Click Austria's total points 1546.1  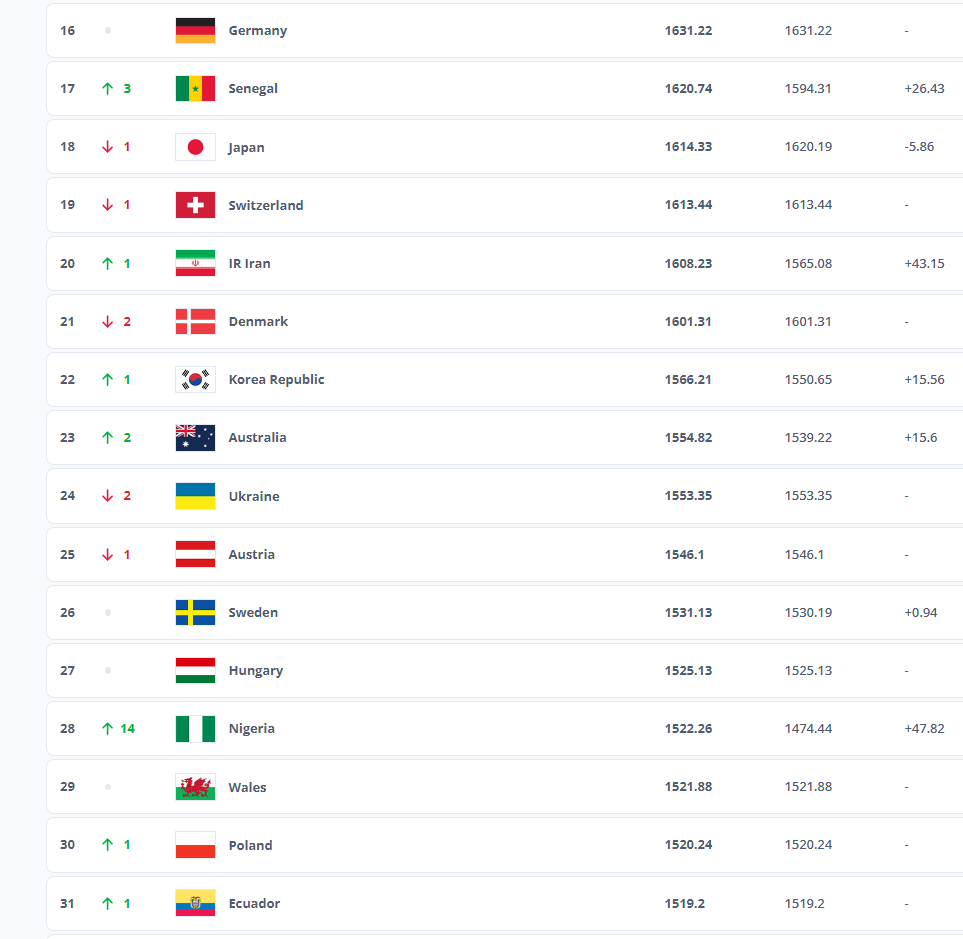point(684,555)
